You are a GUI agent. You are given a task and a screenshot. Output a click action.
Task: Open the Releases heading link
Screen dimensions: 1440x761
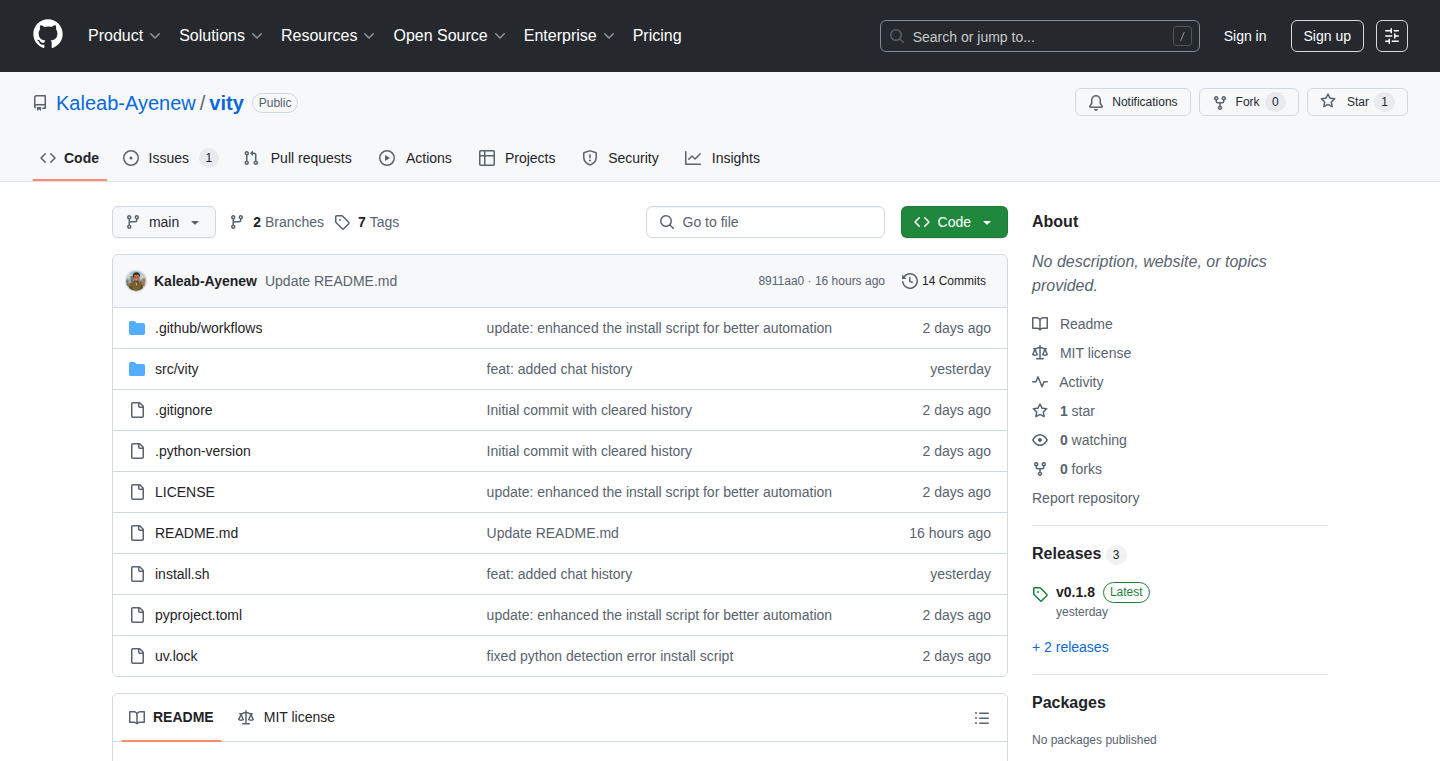coord(1079,554)
